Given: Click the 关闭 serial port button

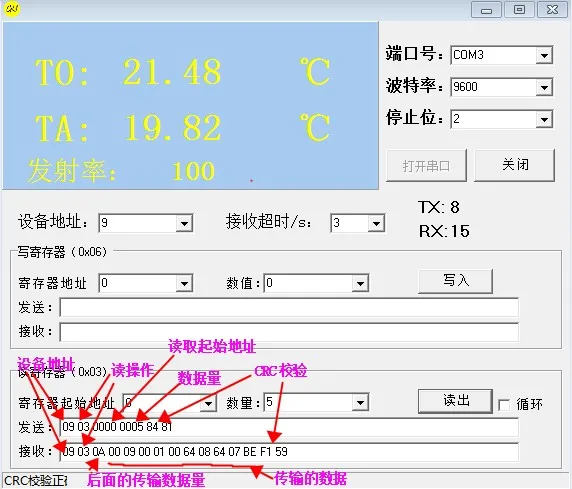Looking at the screenshot, I should [515, 165].
